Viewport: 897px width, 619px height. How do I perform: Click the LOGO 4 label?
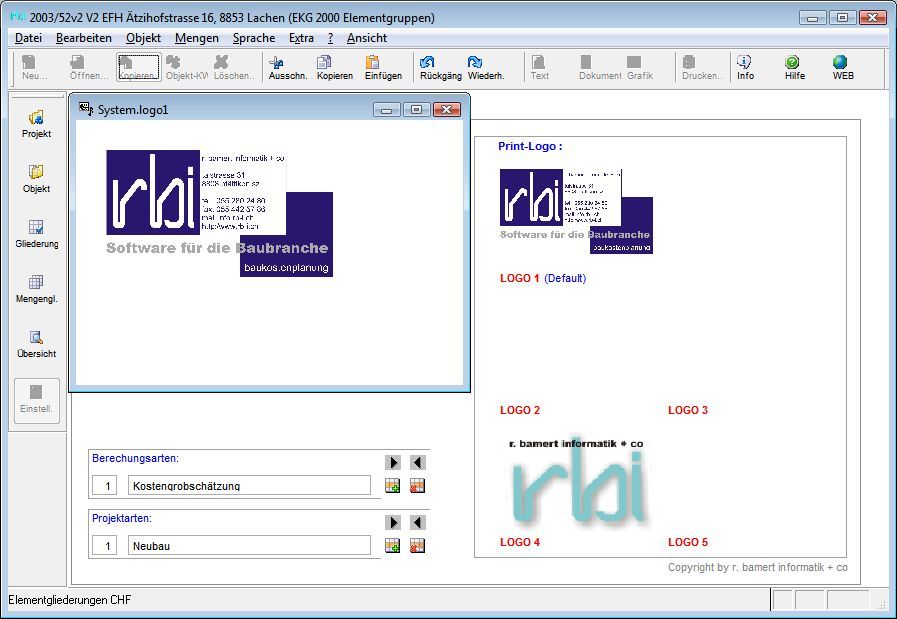(x=520, y=542)
